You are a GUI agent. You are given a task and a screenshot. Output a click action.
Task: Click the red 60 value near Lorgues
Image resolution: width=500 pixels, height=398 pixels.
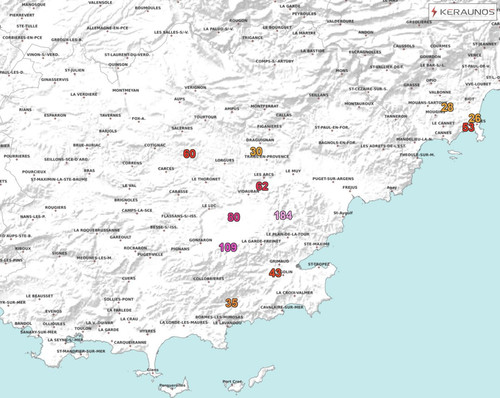(189, 154)
